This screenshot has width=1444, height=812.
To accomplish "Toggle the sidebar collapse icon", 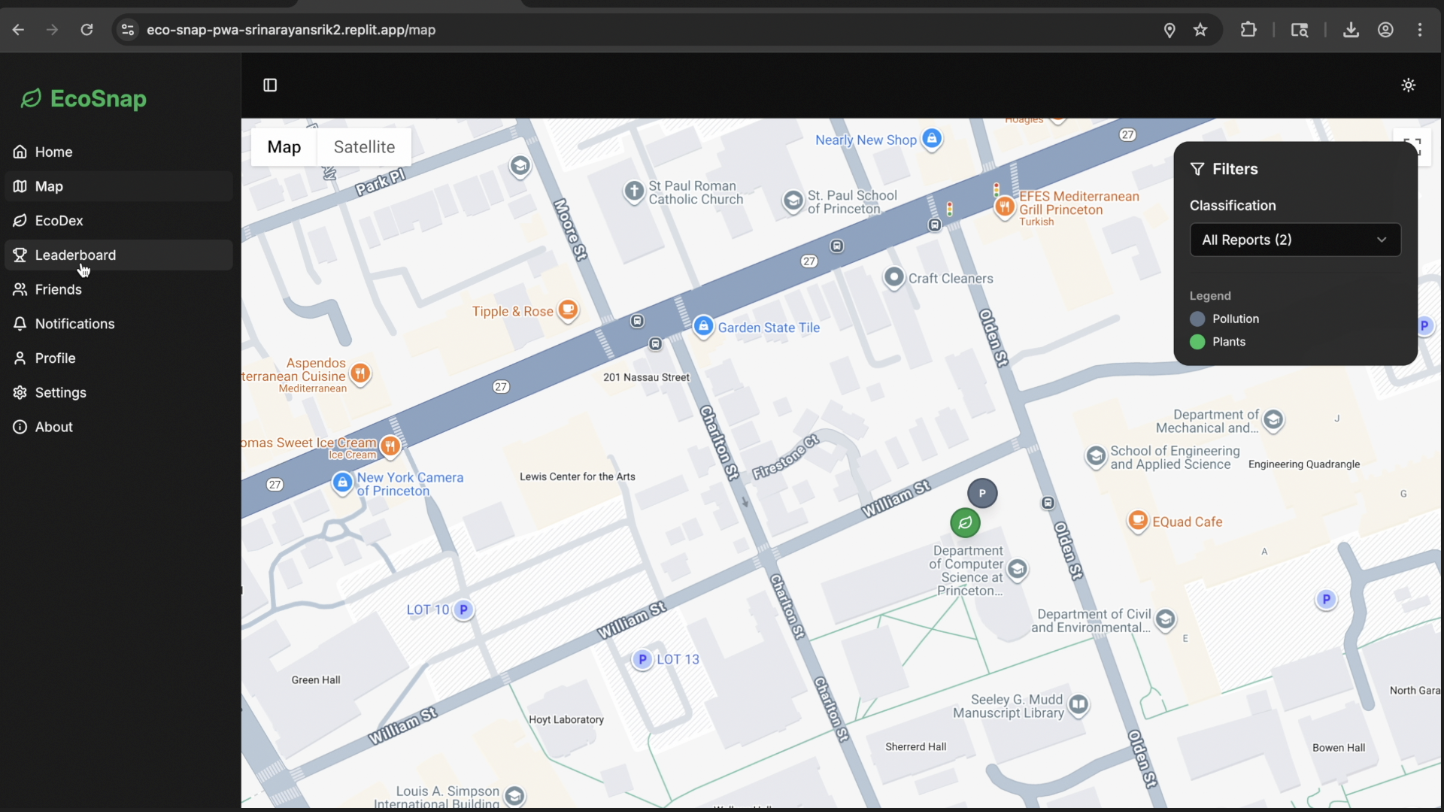I will 270,85.
